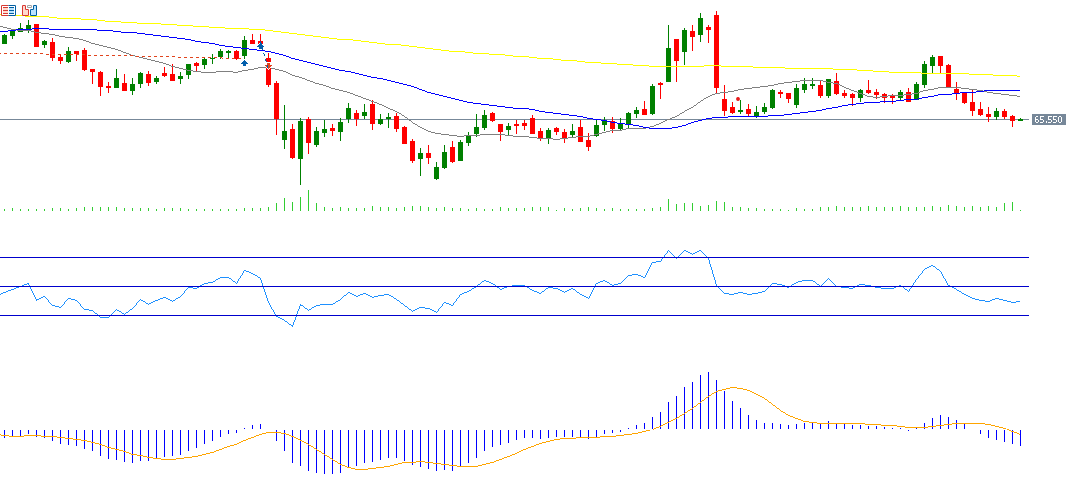Select the orange dashed trade history line
Screen dimensions: 1071x497
(120, 55)
